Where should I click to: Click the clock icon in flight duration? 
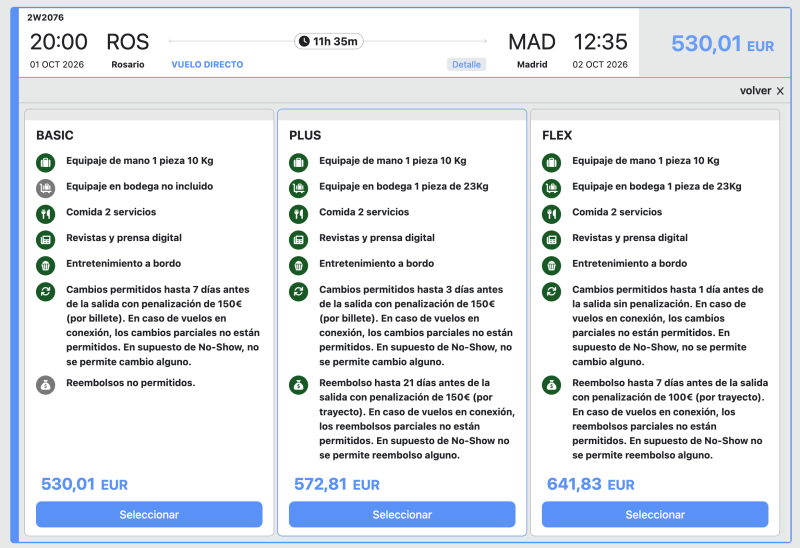point(303,41)
